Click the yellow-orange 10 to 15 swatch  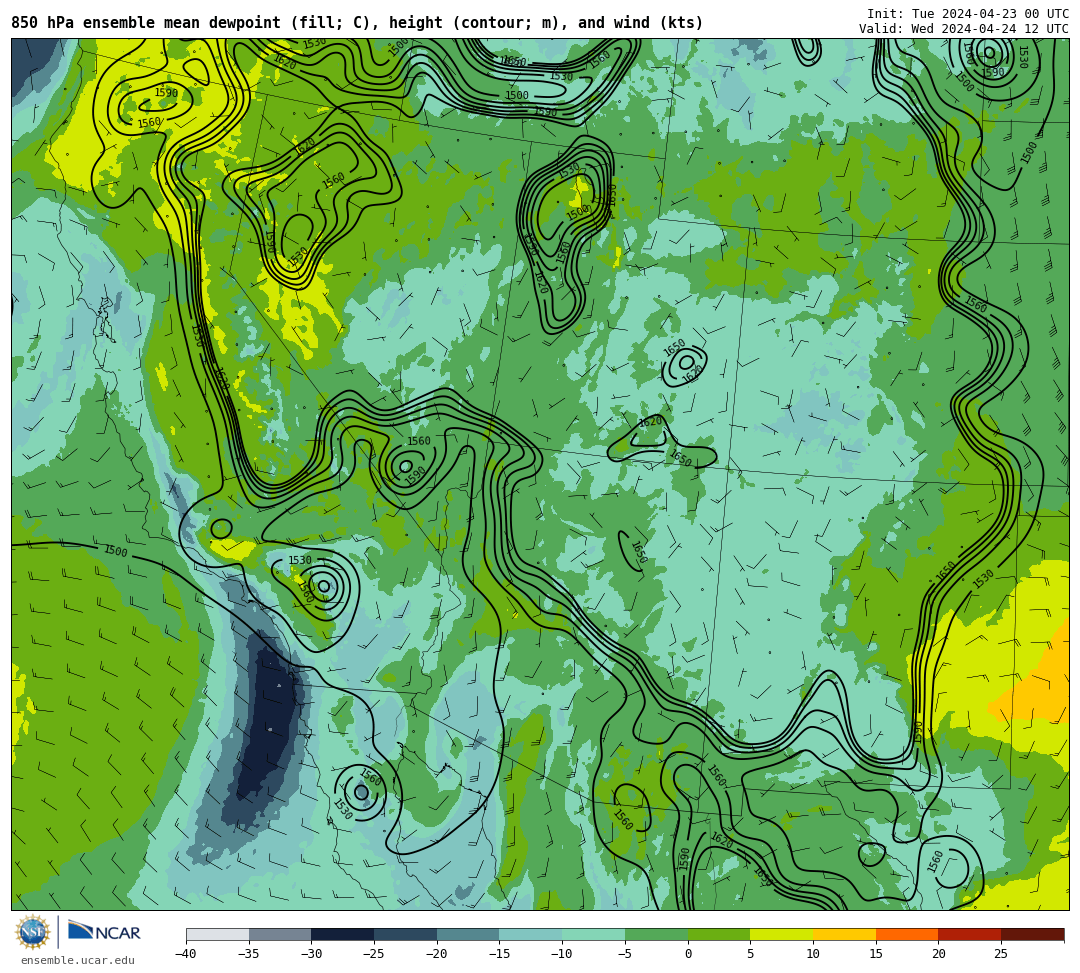click(x=844, y=934)
